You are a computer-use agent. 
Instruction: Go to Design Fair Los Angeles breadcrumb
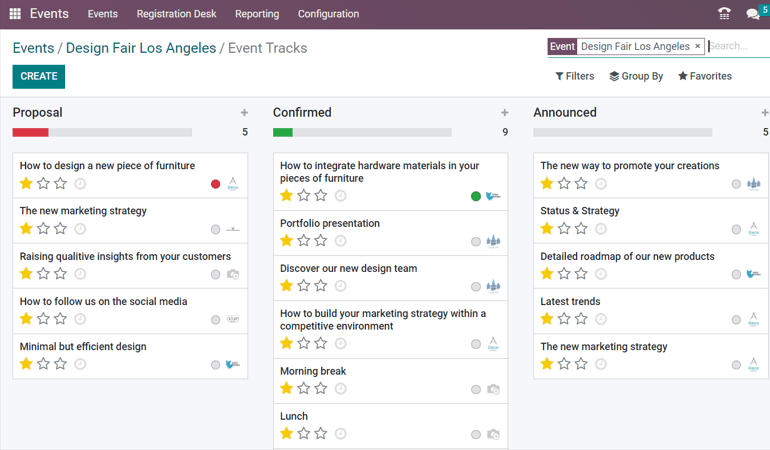coord(141,48)
